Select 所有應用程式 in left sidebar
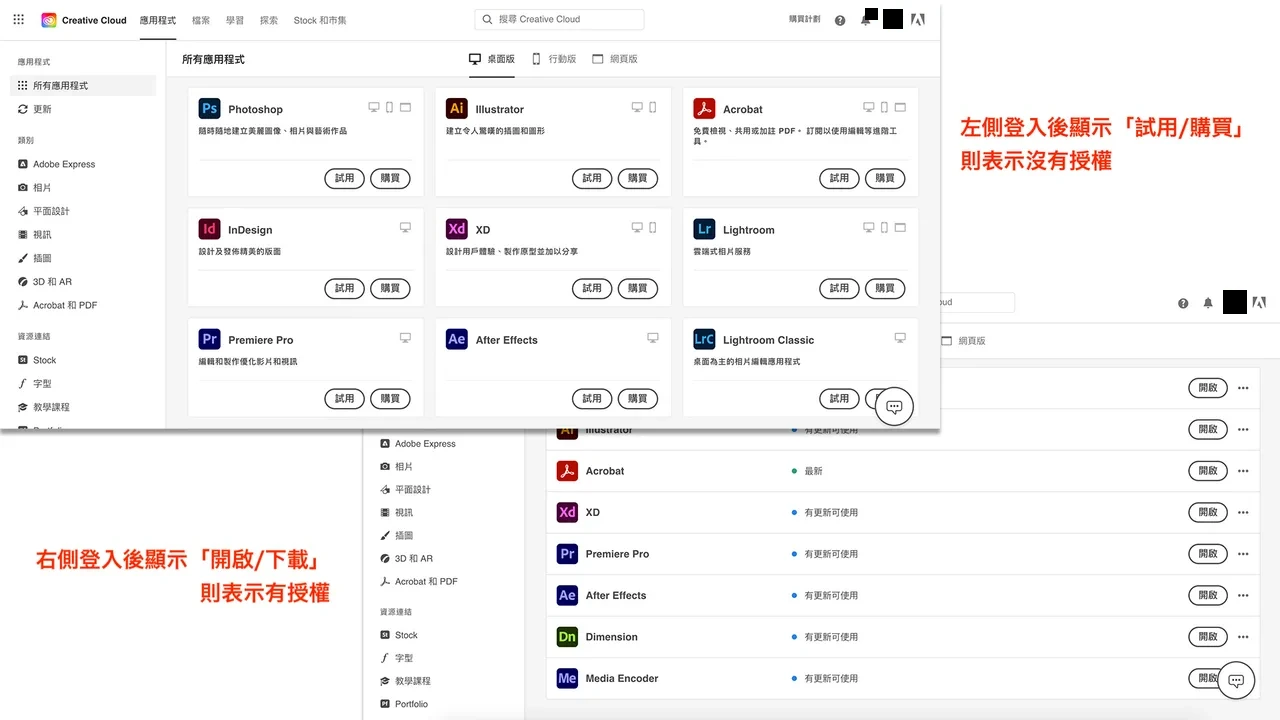Viewport: 1280px width, 720px height. click(83, 85)
